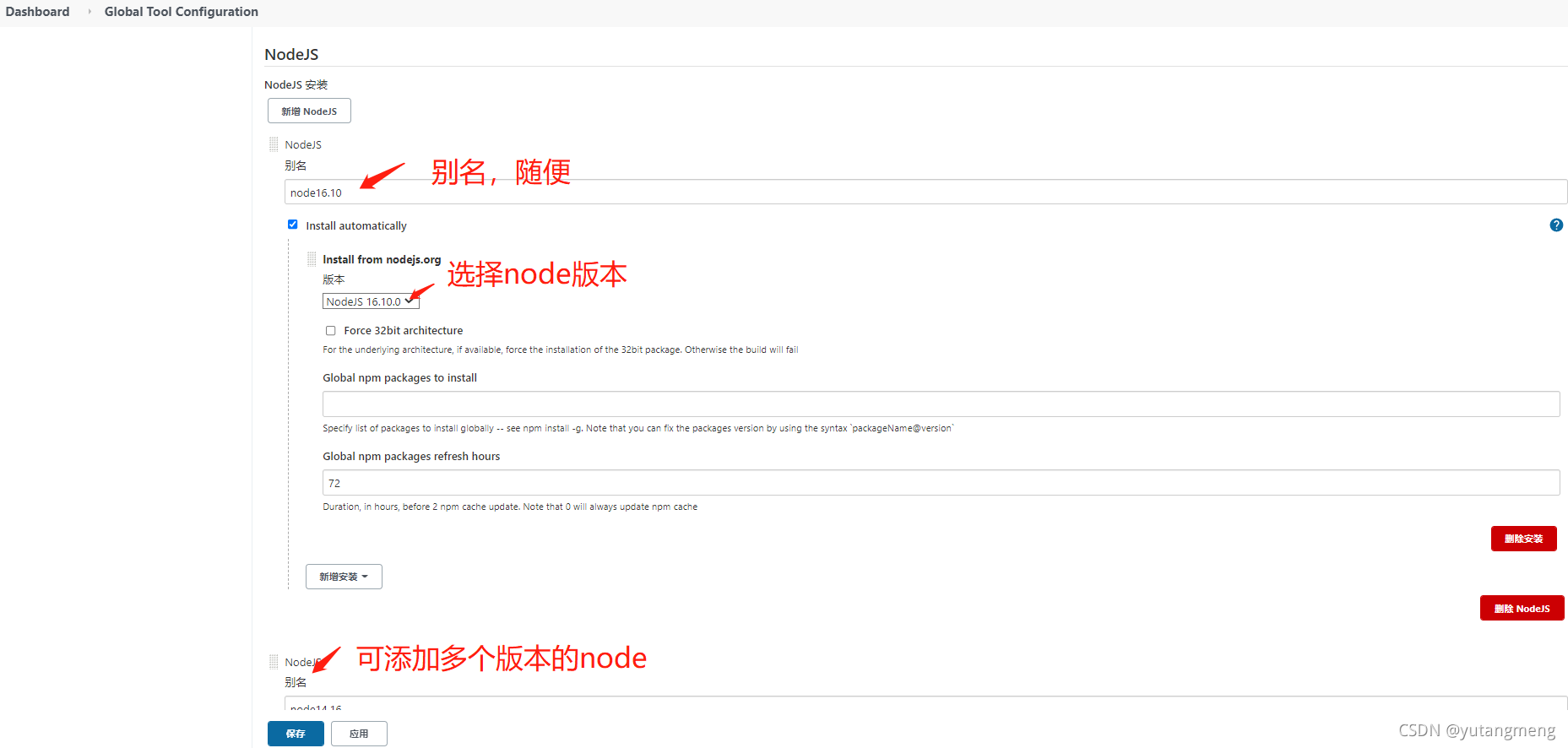1568x748 pixels.
Task: Click the Install from nodejs.org title
Action: (382, 259)
